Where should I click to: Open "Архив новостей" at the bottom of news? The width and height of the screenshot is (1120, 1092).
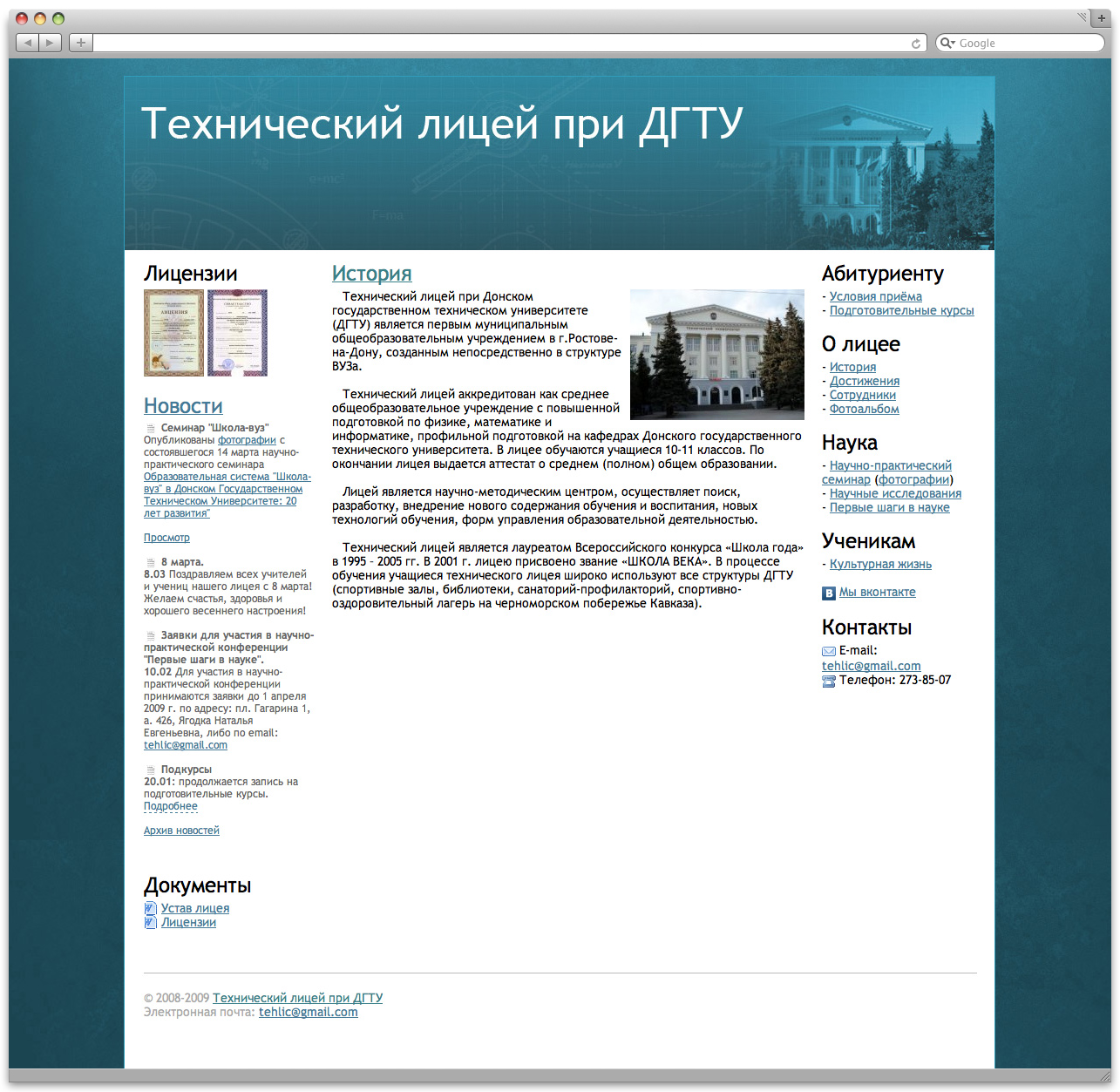click(x=181, y=830)
